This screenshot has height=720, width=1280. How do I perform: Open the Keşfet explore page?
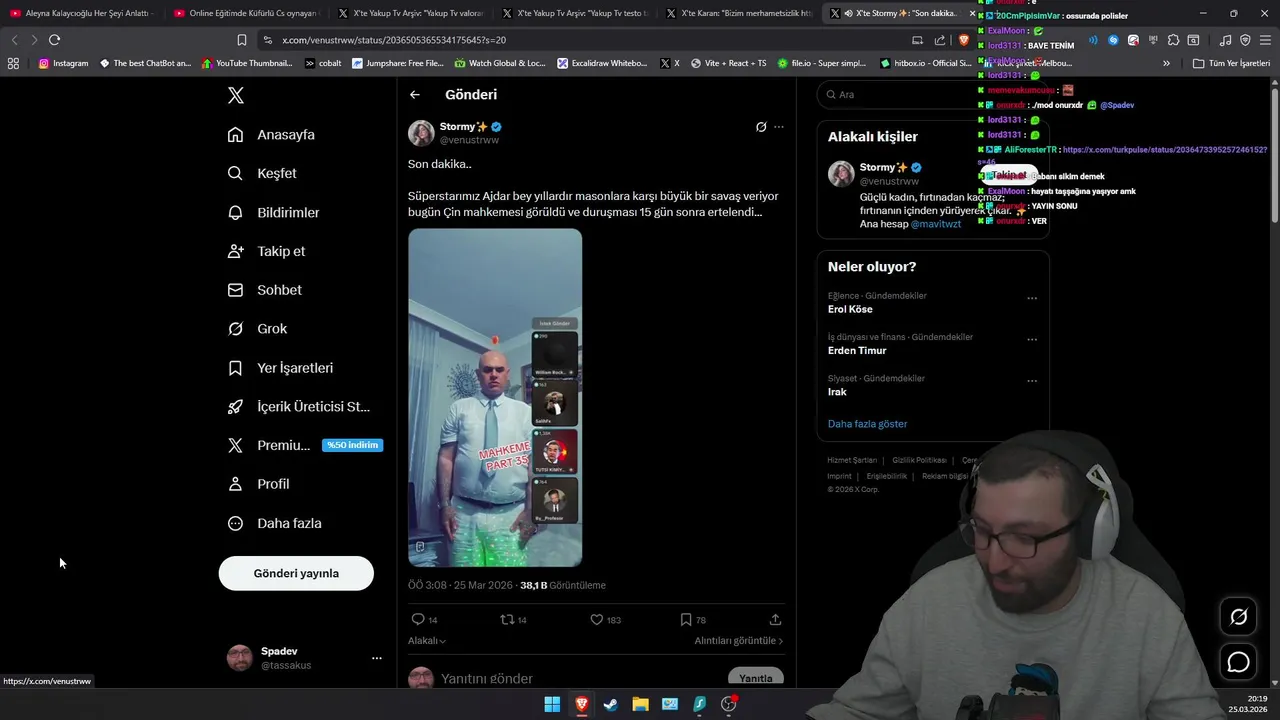[x=262, y=173]
